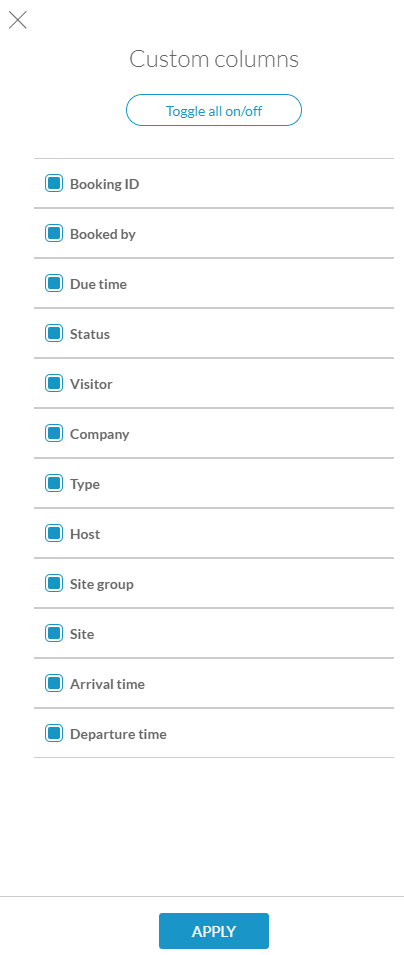Apply the custom column selection
This screenshot has height=955, width=404.
click(214, 931)
